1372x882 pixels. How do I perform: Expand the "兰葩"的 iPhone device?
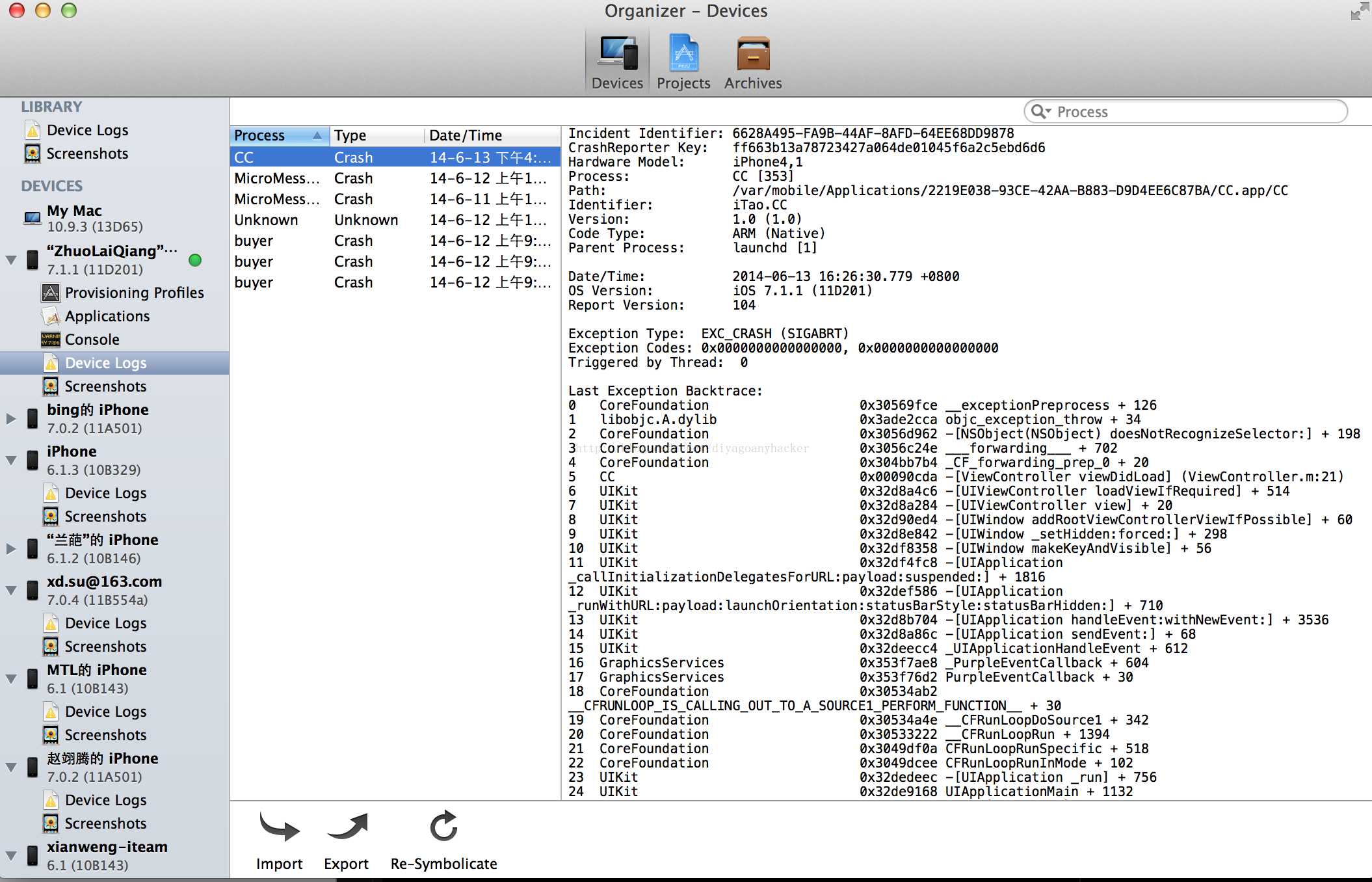pos(11,548)
